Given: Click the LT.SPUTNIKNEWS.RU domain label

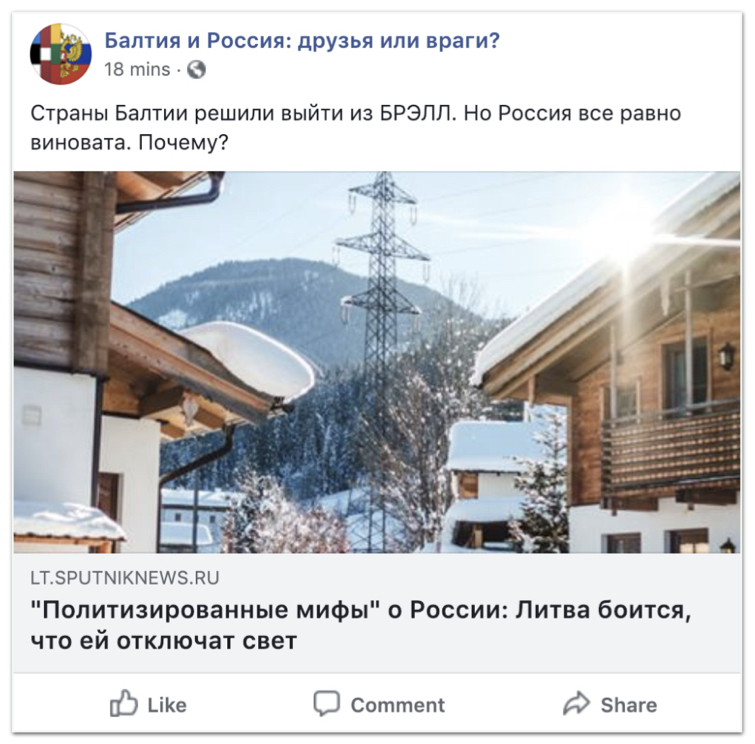Looking at the screenshot, I should click(125, 578).
